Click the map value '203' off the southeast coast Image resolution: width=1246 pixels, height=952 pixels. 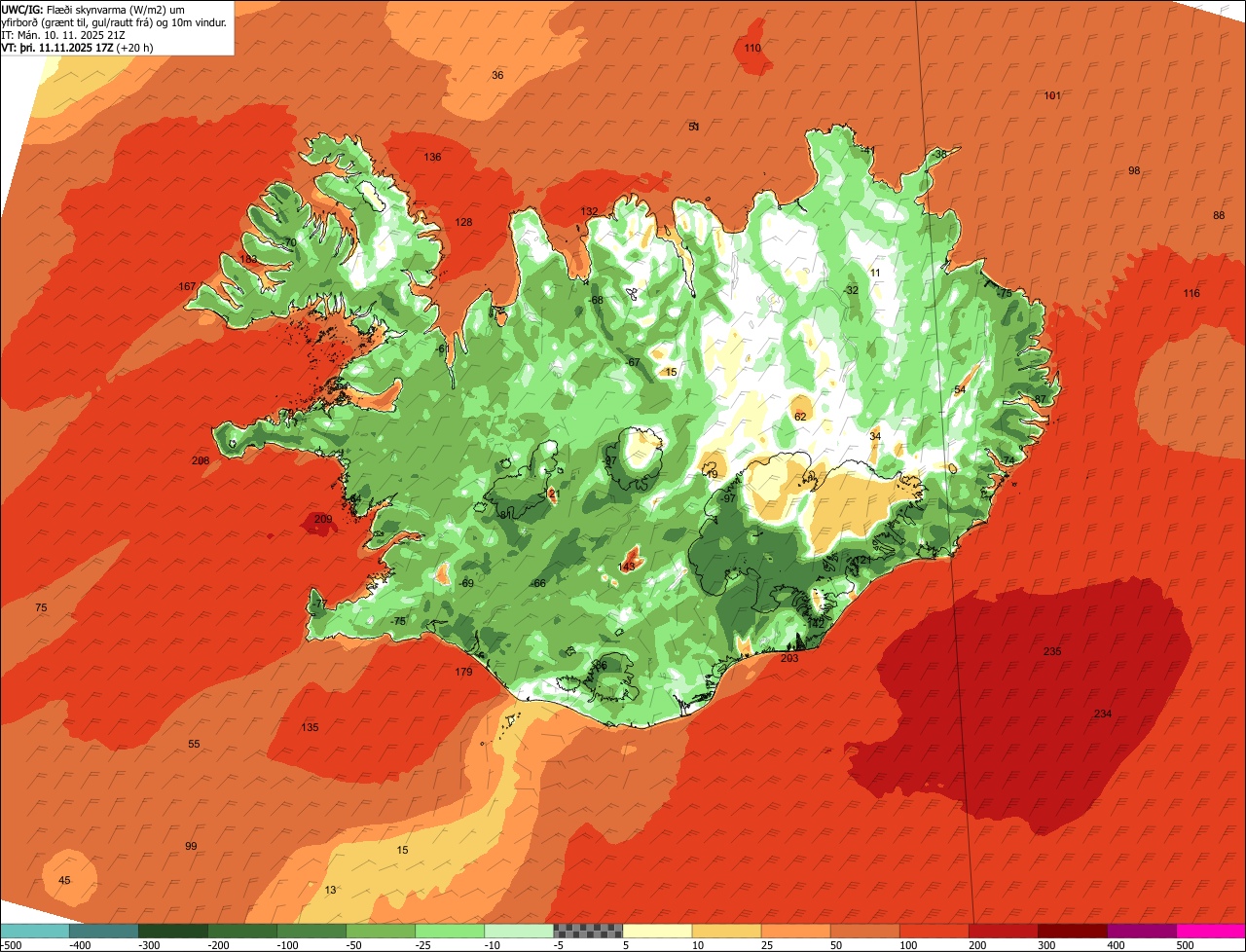click(x=788, y=658)
